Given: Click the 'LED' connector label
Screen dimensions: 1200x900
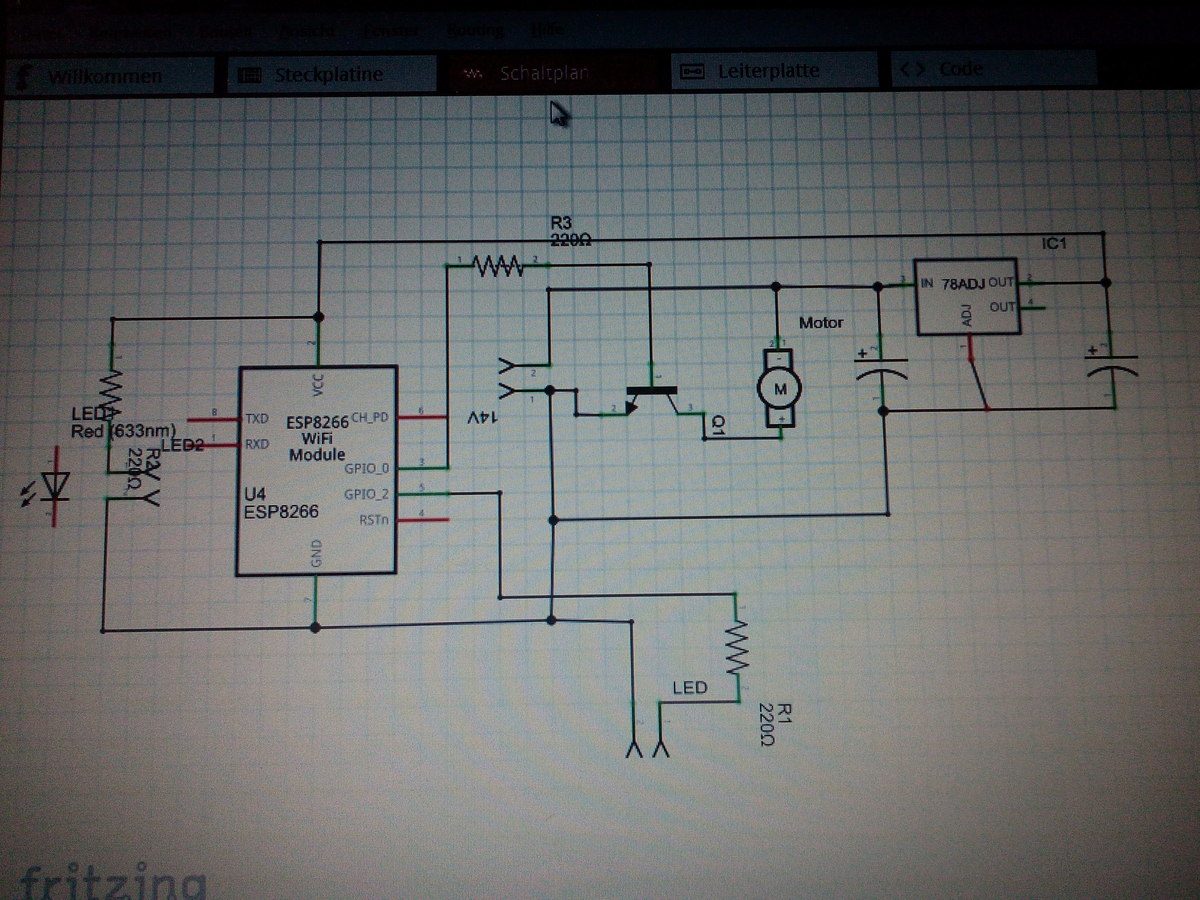Looking at the screenshot, I should click(x=690, y=688).
